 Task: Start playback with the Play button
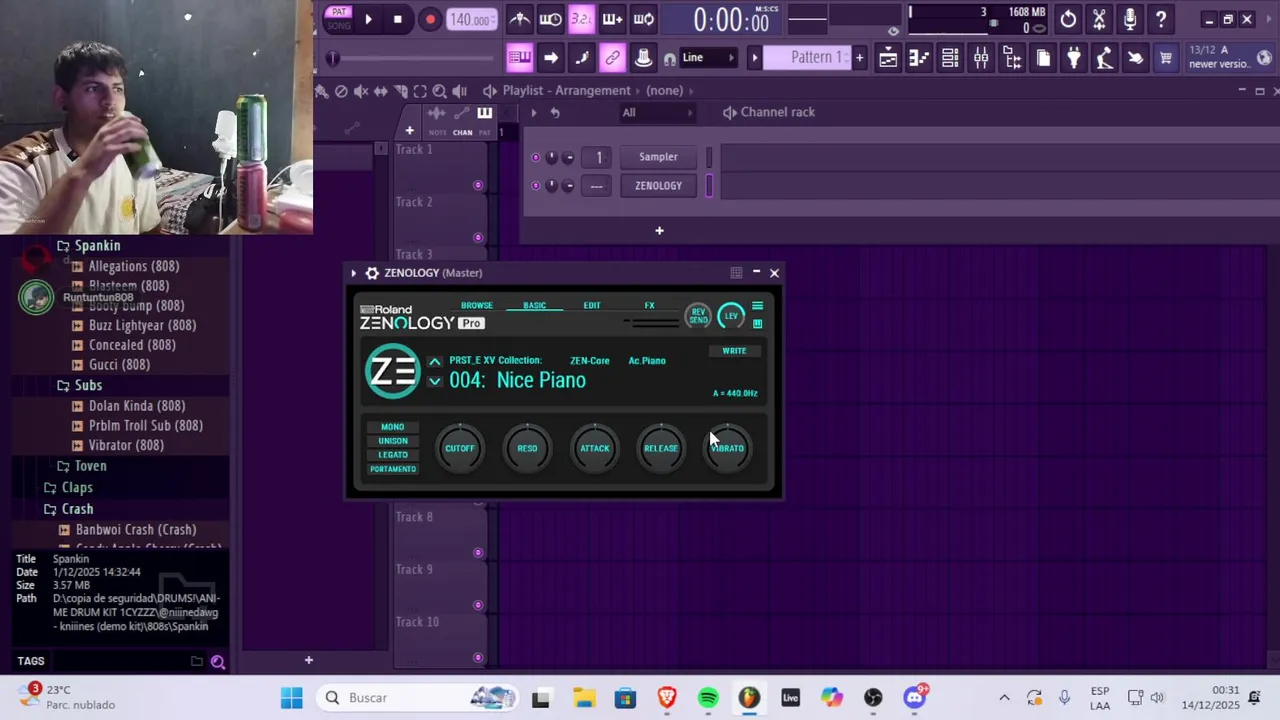[x=368, y=19]
